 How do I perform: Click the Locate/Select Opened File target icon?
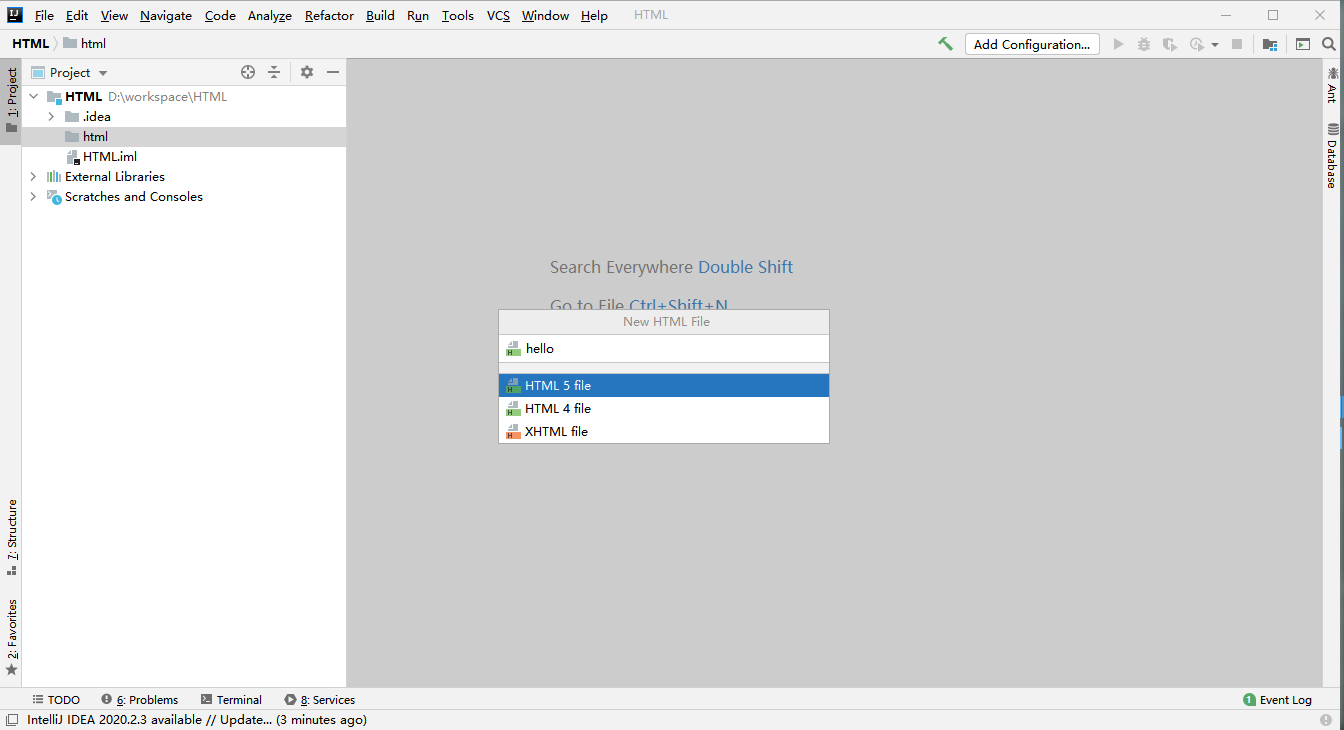(x=248, y=72)
